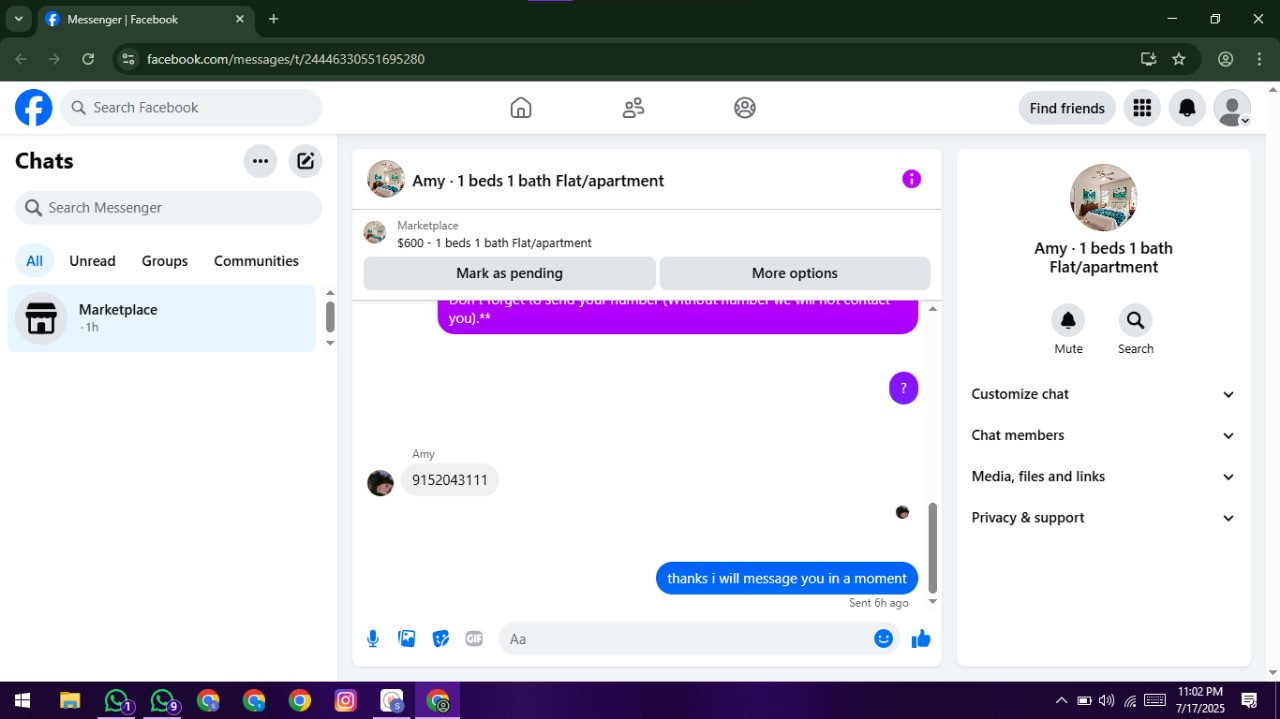The image size is (1280, 719).
Task: Open the Facebook logo home link
Action: tap(33, 107)
